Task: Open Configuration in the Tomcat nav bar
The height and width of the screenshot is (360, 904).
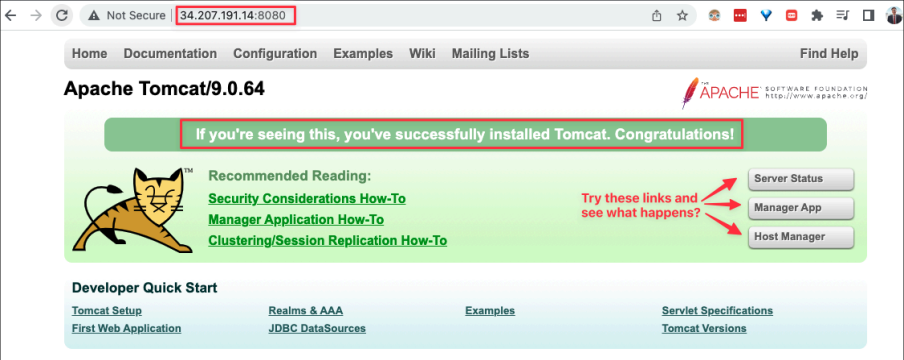Action: pyautogui.click(x=275, y=54)
